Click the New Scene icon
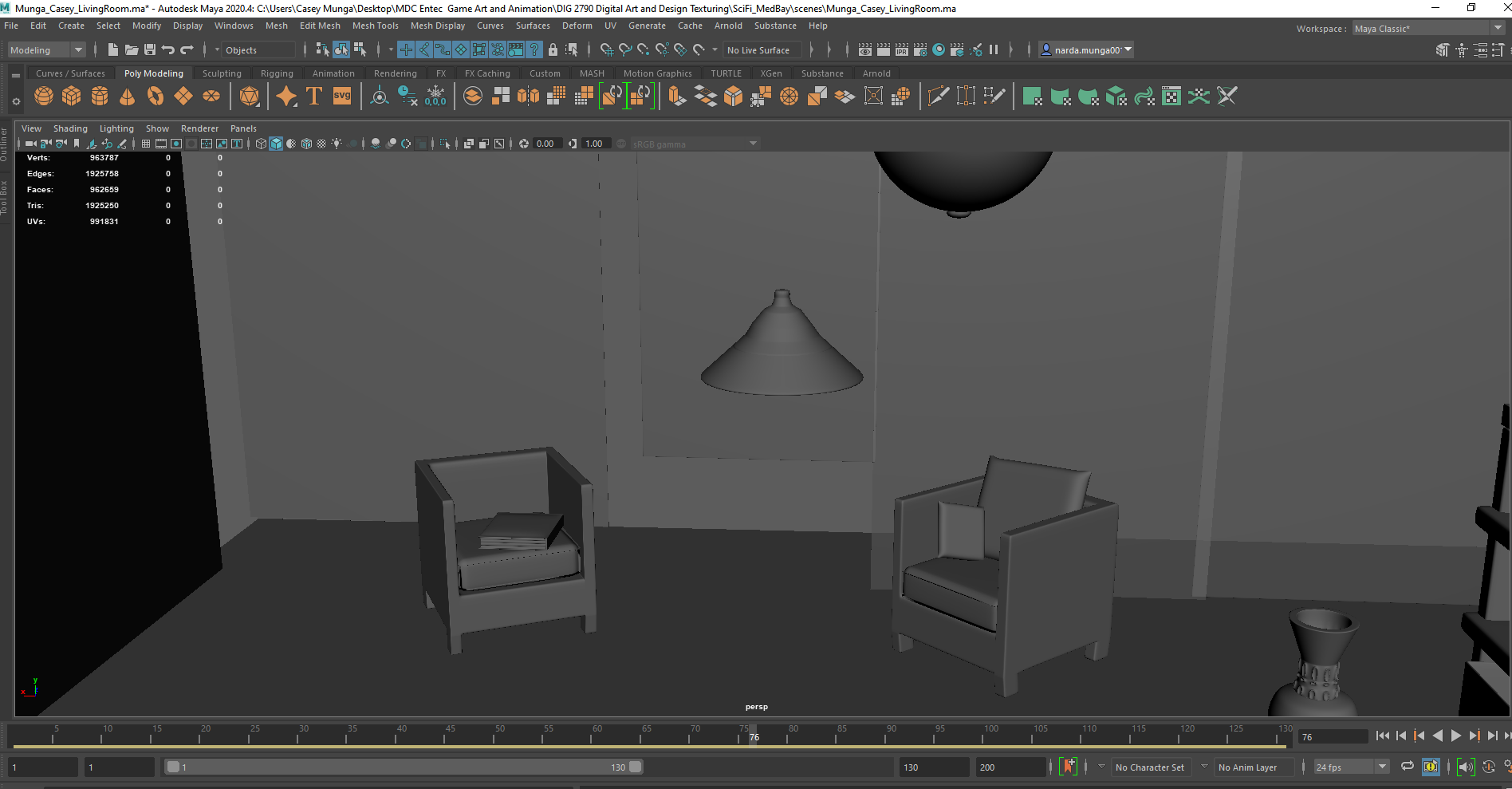Image resolution: width=1512 pixels, height=789 pixels. click(112, 49)
